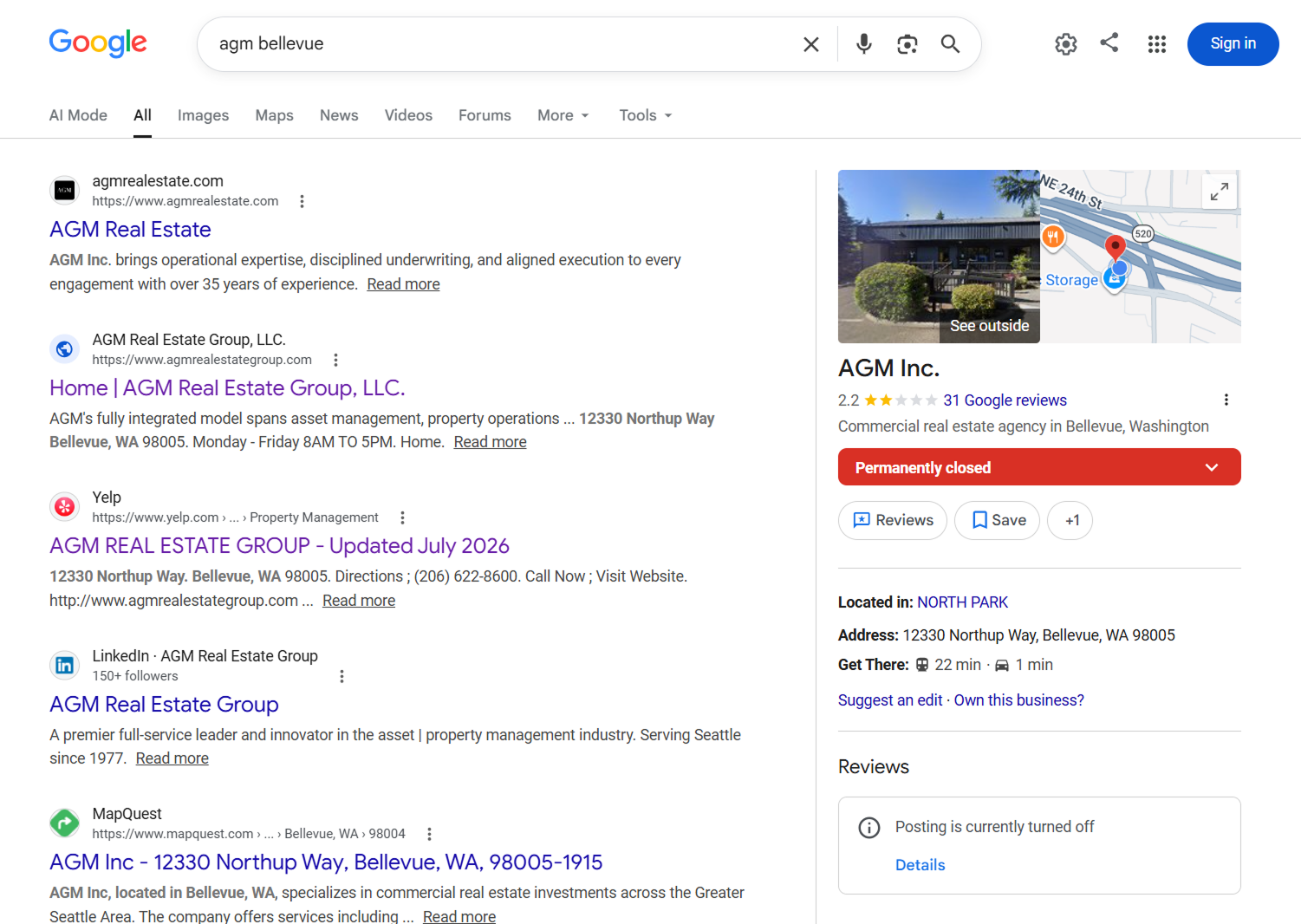Open the Reviews button in business panel
The height and width of the screenshot is (924, 1301).
[x=893, y=521]
